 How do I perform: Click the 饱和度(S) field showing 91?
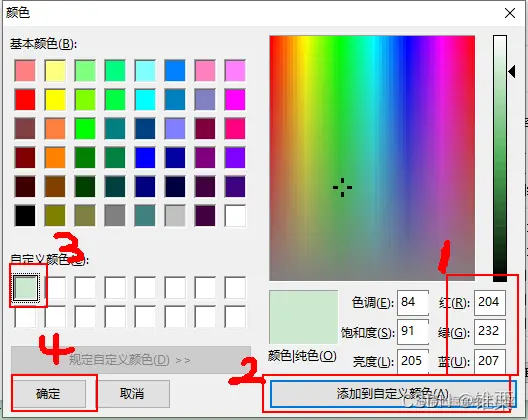click(412, 331)
